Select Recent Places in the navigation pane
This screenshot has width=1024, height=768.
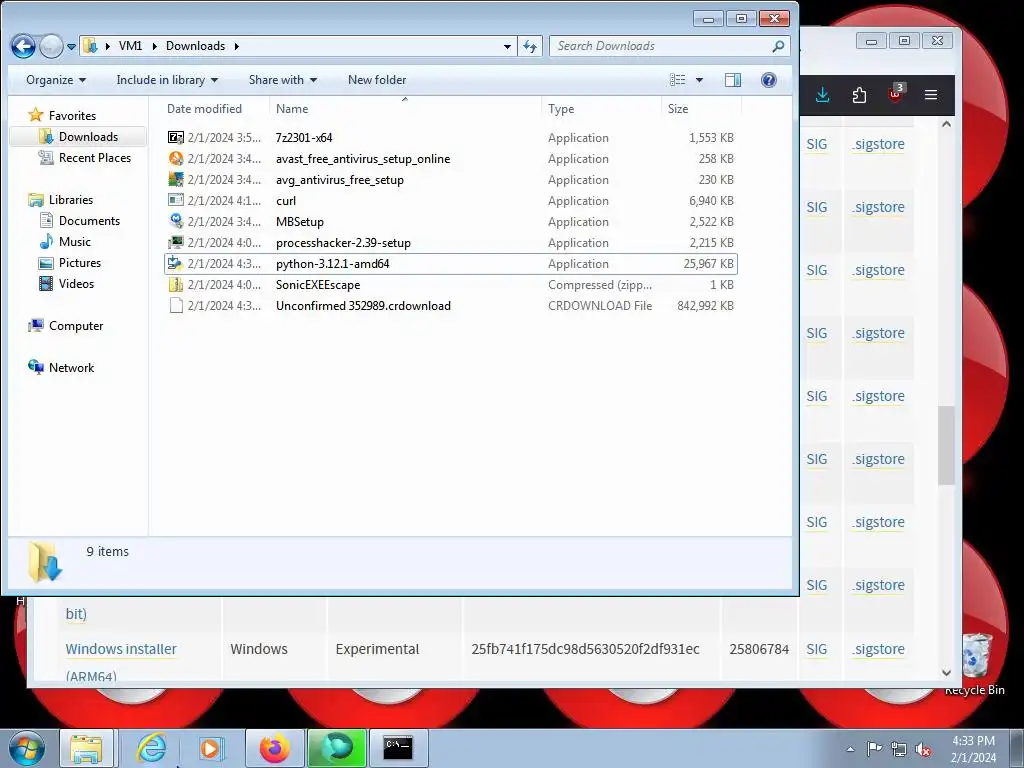(95, 157)
